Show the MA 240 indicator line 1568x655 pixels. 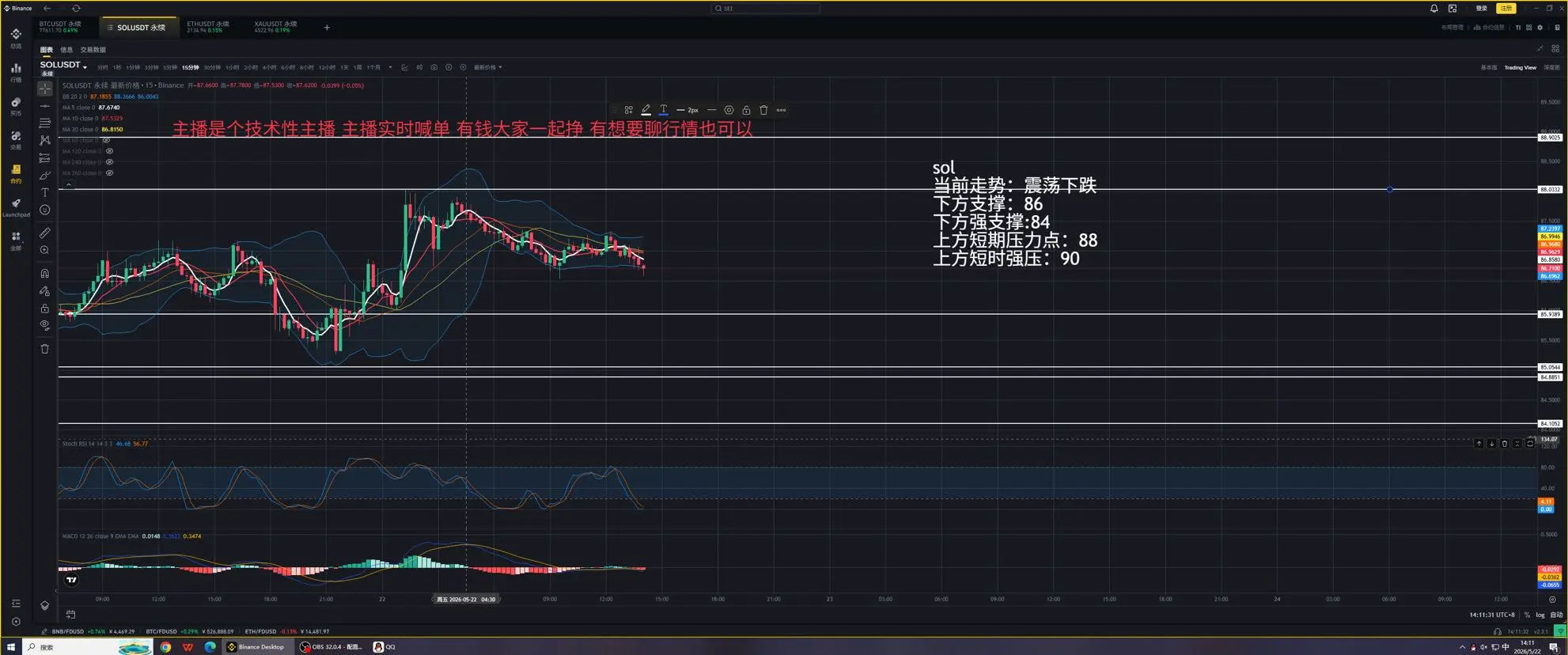[110, 162]
